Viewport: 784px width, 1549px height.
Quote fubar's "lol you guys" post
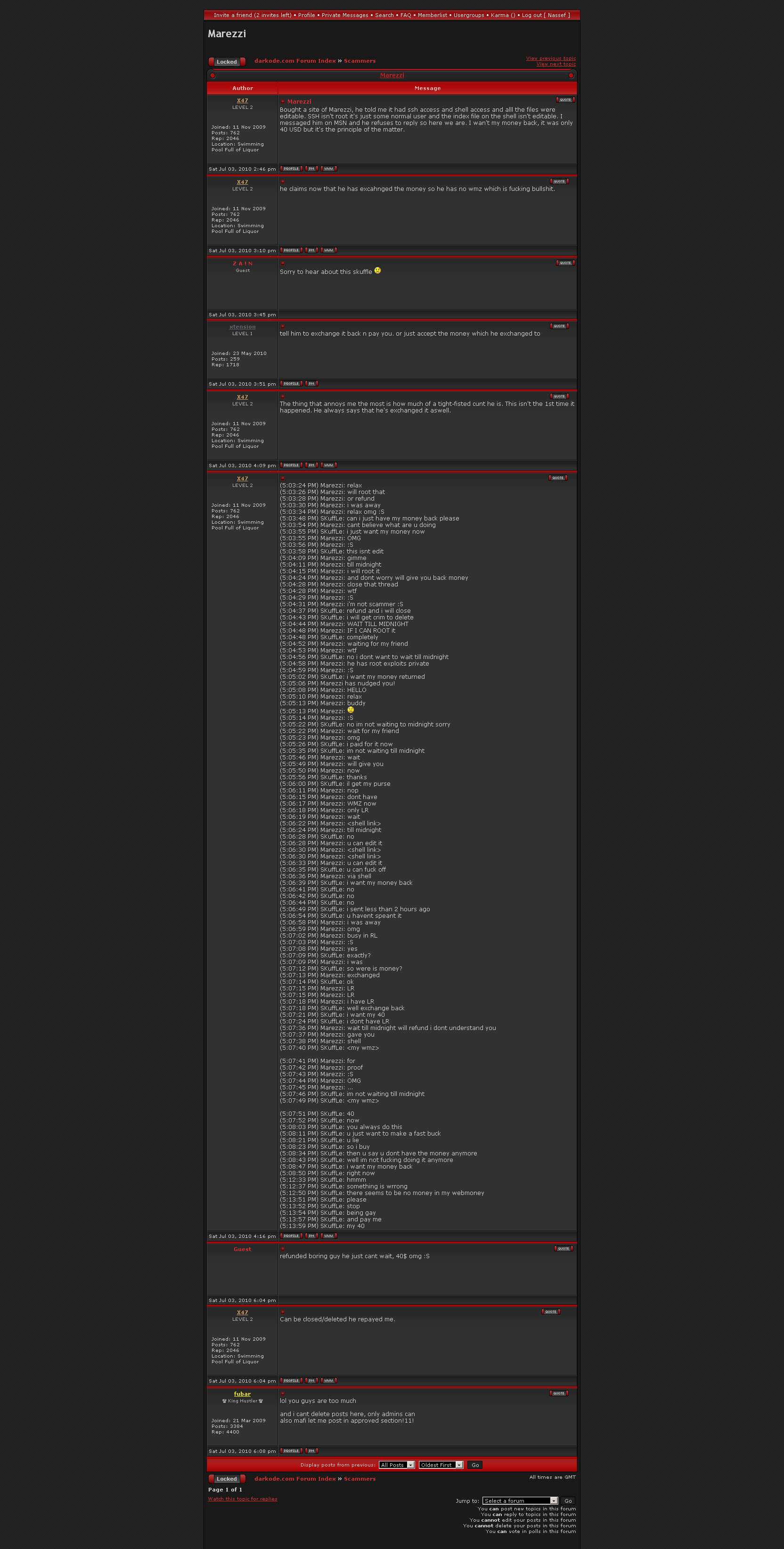click(x=558, y=1393)
